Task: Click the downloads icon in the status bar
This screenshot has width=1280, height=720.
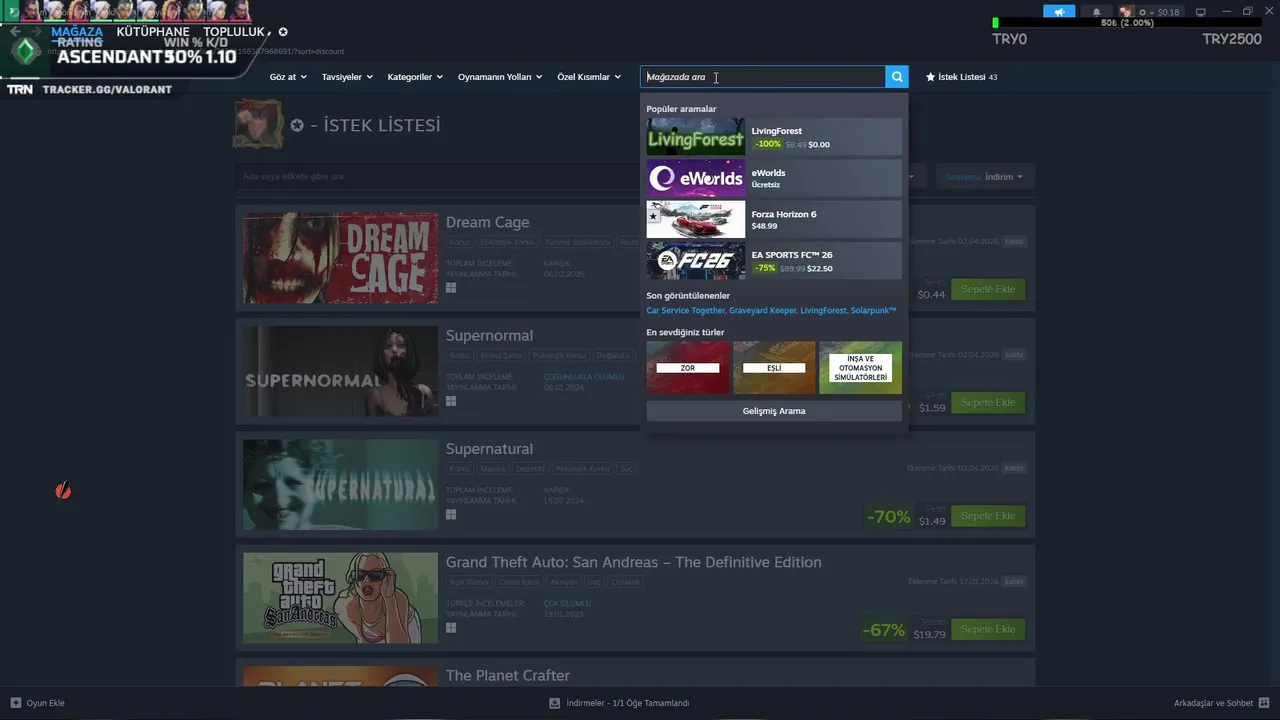Action: click(554, 703)
